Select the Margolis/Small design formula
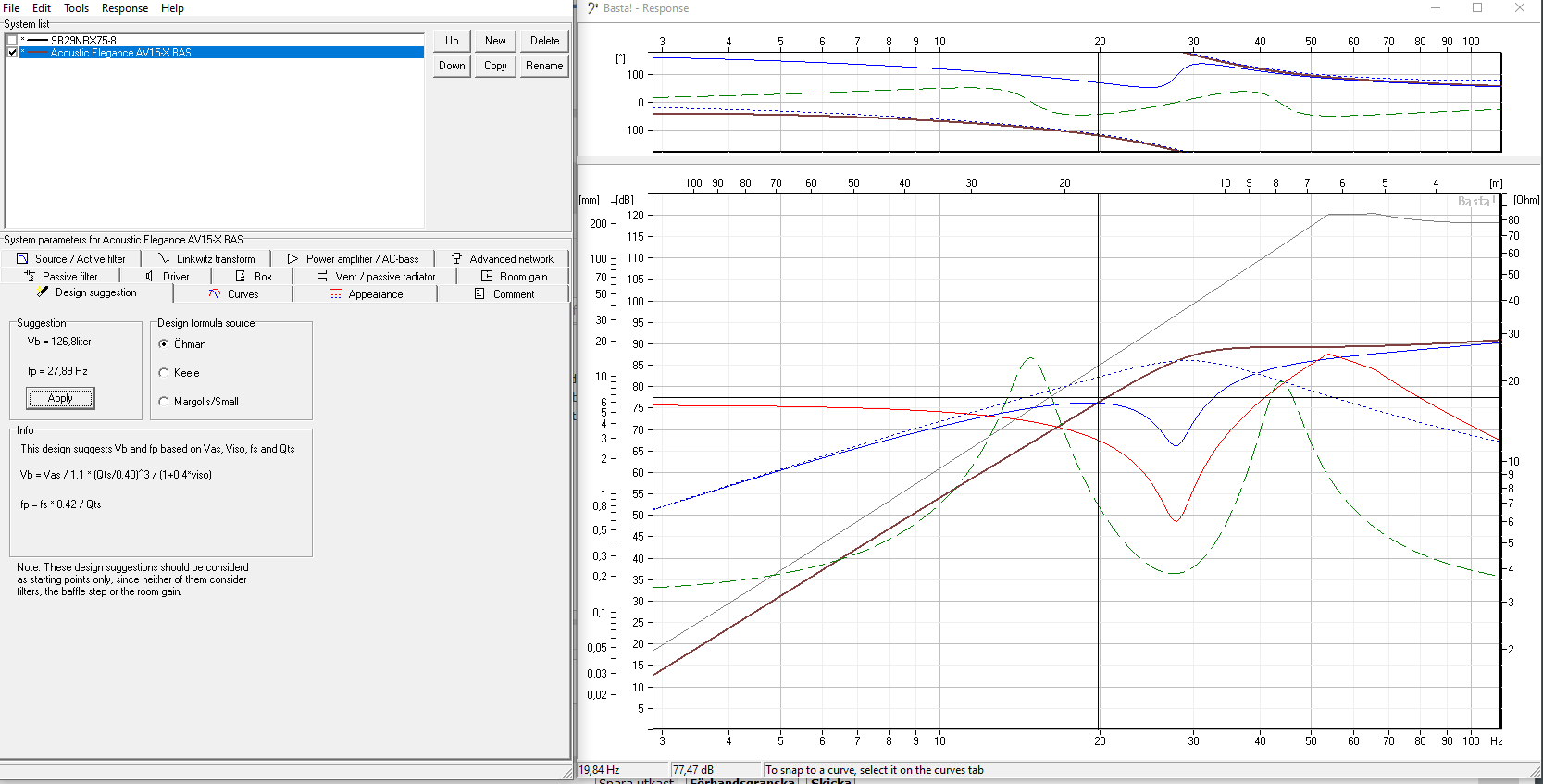Screen dimensions: 1543x784 [164, 402]
